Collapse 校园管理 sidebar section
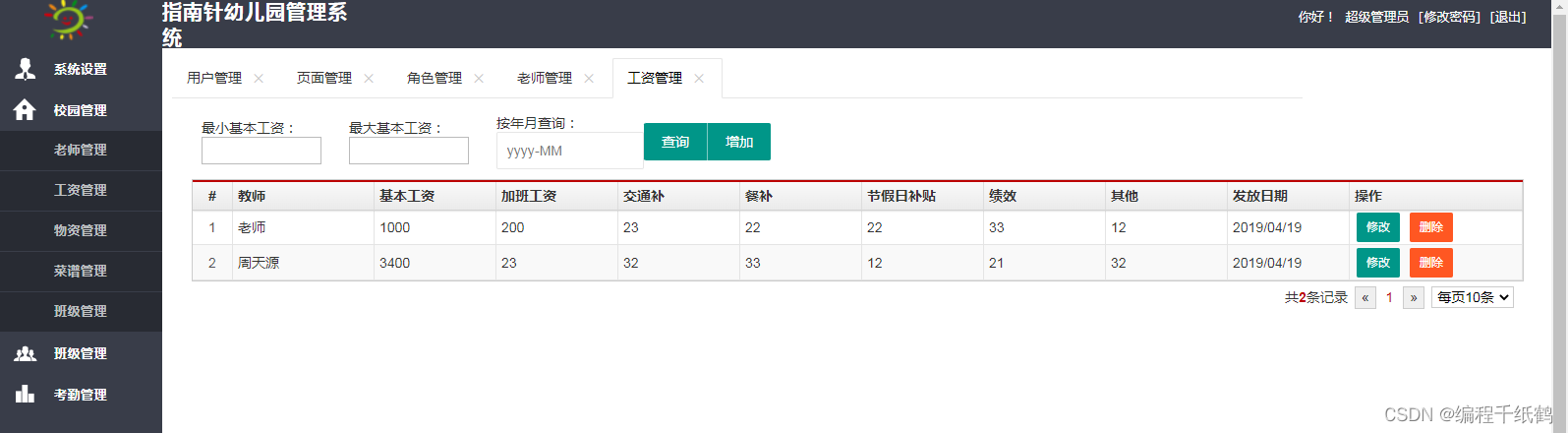The height and width of the screenshot is (433, 1568). [x=81, y=110]
